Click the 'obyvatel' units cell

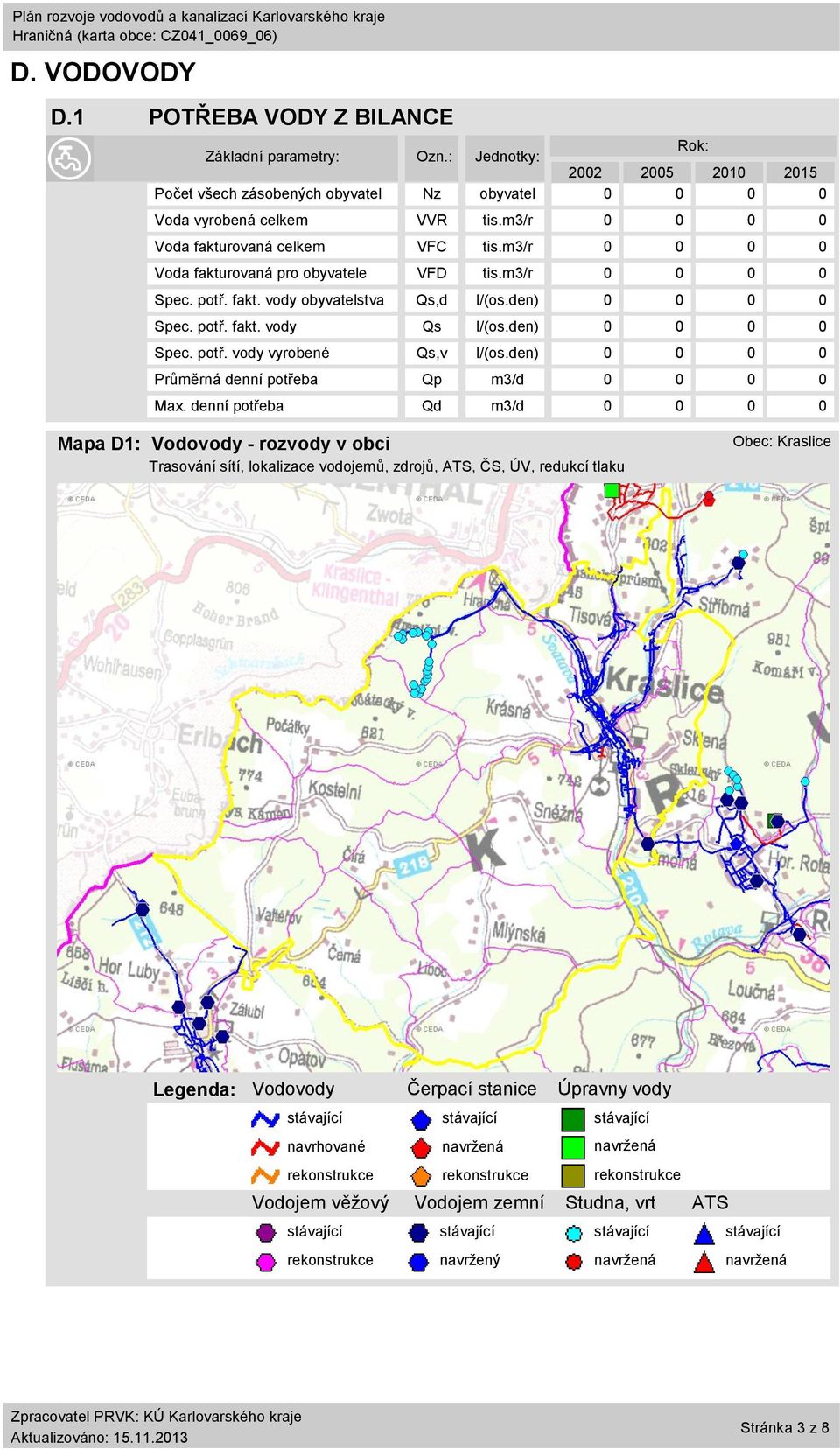coord(507,193)
